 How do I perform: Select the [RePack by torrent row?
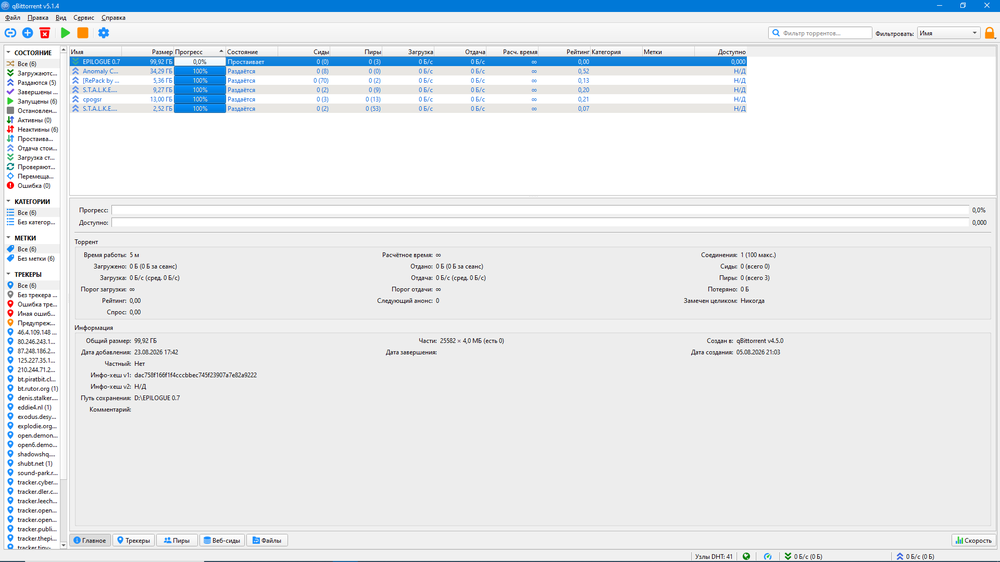[x=408, y=80]
